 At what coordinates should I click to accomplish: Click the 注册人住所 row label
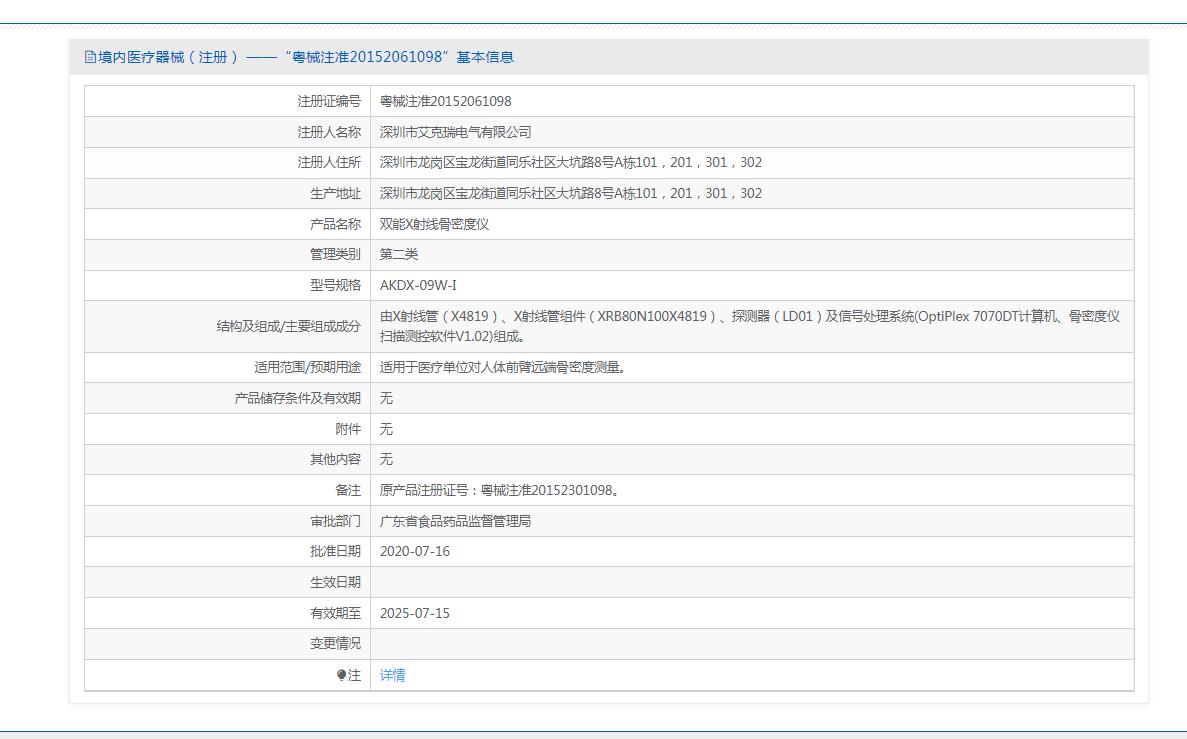[329, 163]
